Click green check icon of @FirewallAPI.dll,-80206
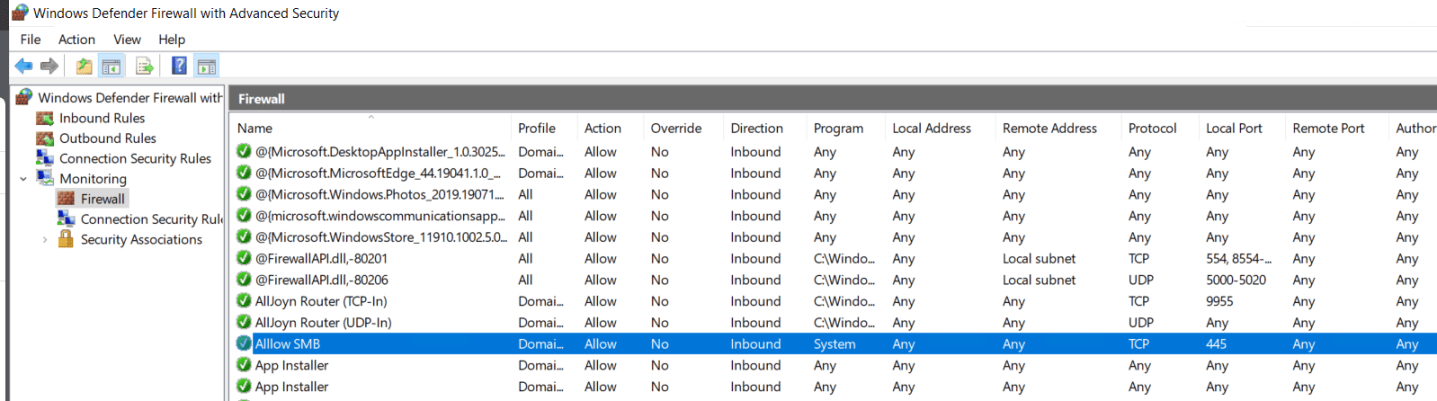 click(244, 280)
